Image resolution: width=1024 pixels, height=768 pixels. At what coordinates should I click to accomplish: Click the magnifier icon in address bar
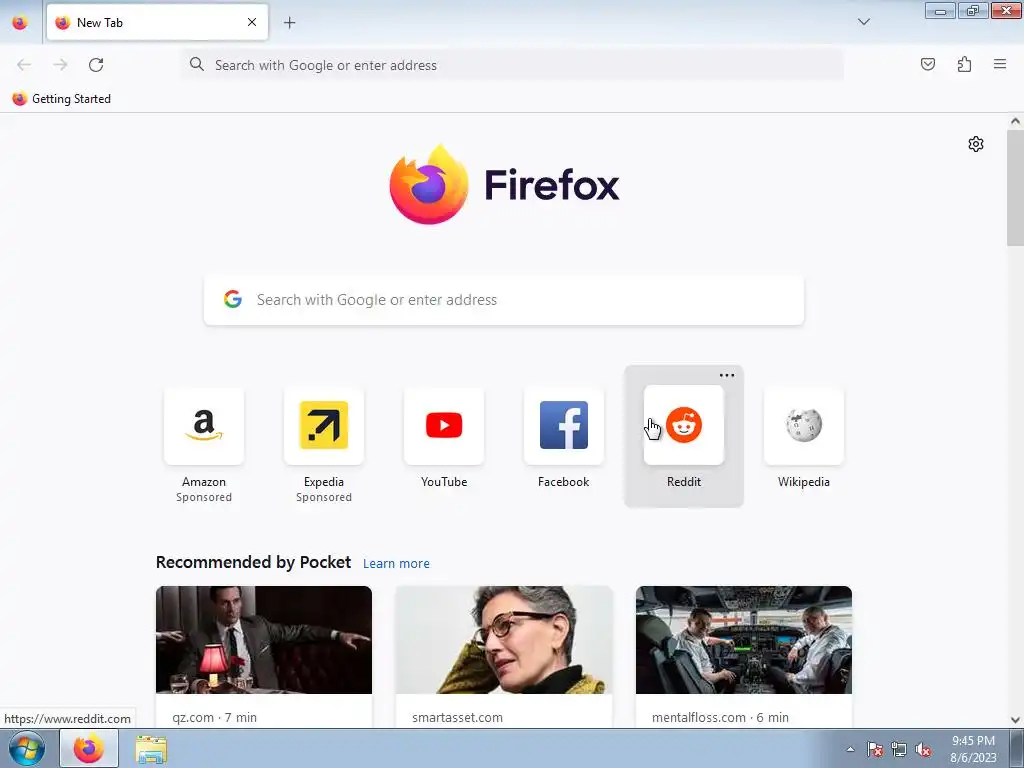click(197, 64)
